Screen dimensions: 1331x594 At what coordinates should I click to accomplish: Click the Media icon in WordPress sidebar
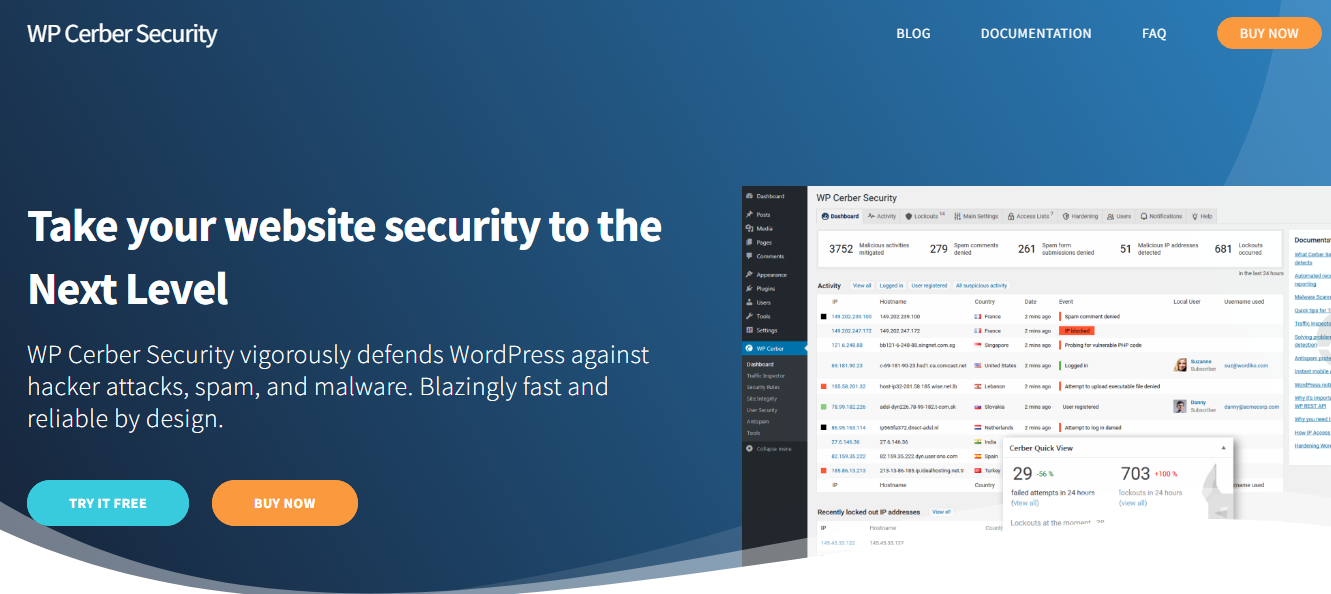tap(749, 228)
